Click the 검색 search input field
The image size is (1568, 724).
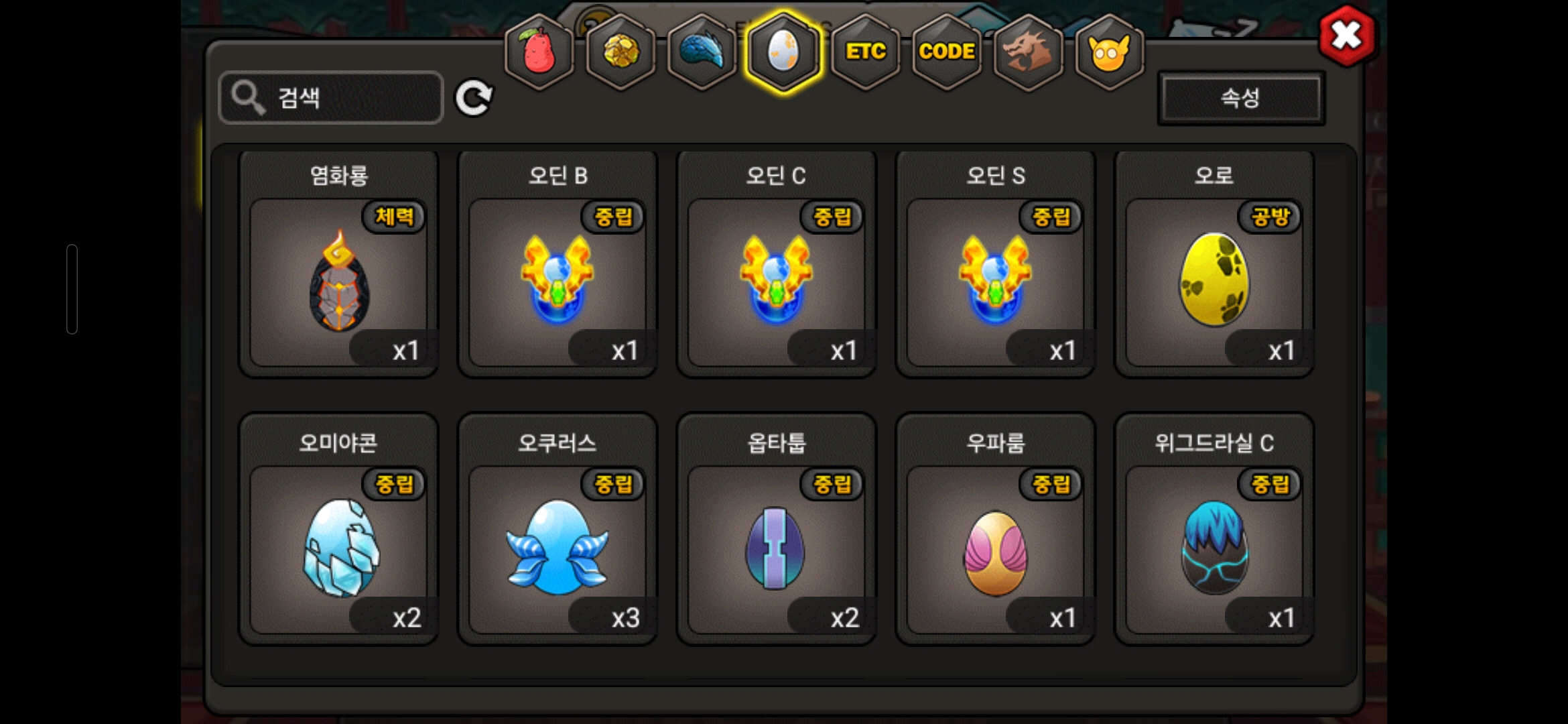point(331,98)
